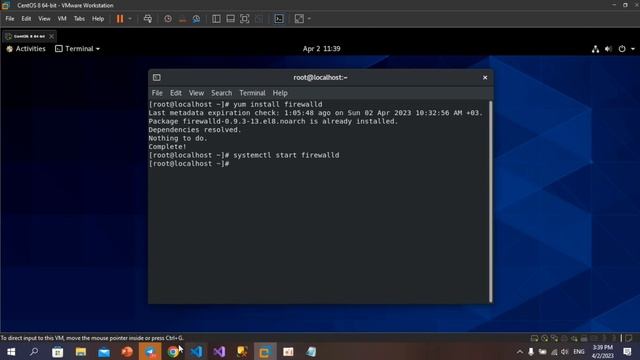Open the Windows notification center
Viewport: 640px width, 360px height.
[627, 351]
